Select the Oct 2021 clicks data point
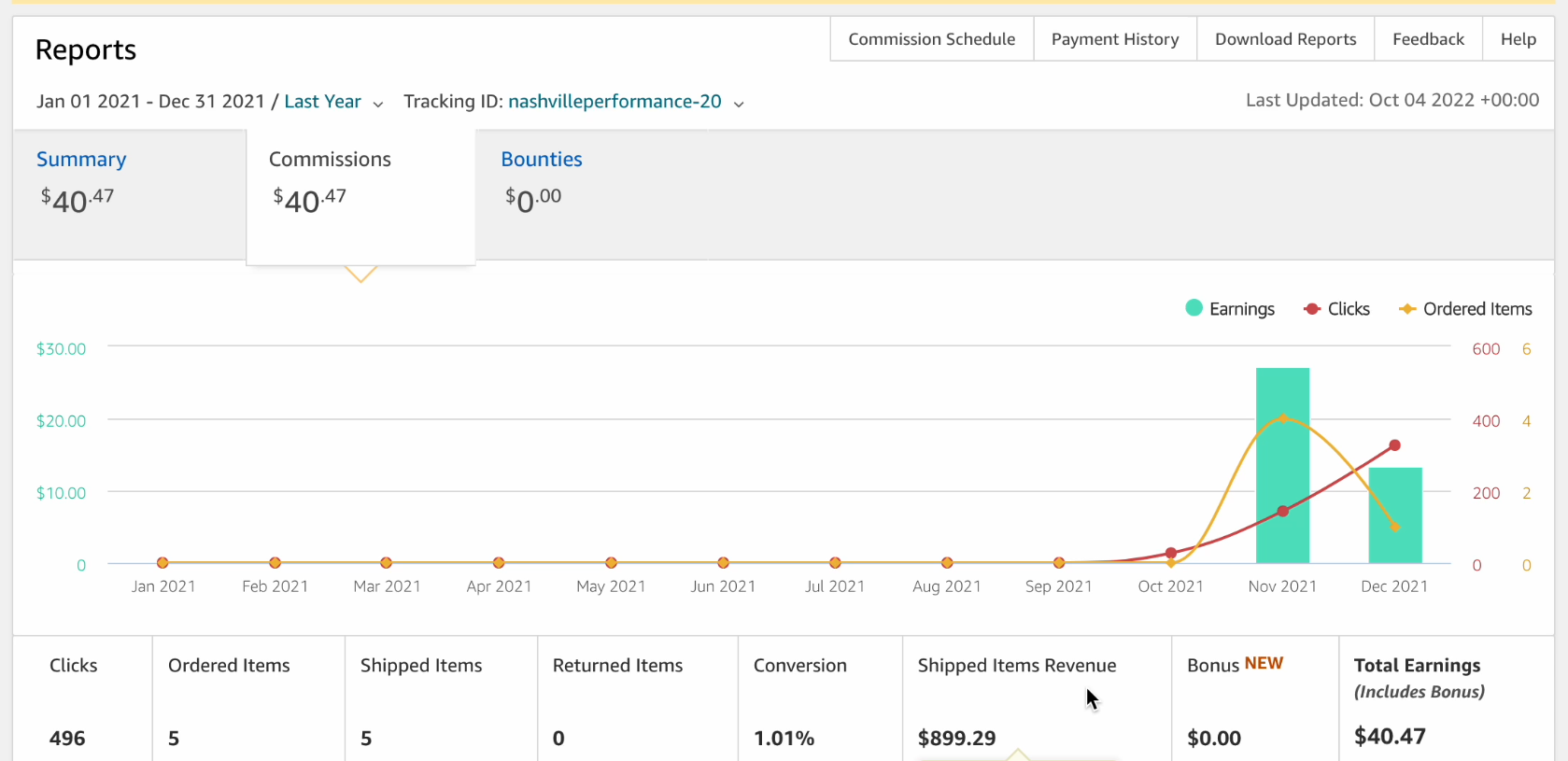The width and height of the screenshot is (1568, 761). (x=1171, y=553)
